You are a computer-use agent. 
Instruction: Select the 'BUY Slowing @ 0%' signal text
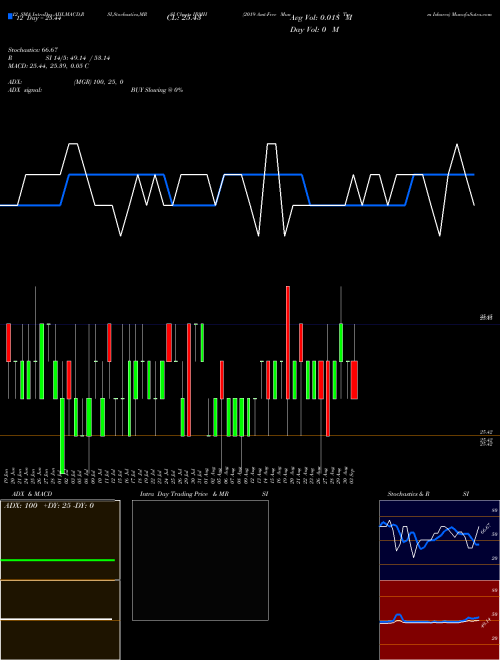click(157, 90)
